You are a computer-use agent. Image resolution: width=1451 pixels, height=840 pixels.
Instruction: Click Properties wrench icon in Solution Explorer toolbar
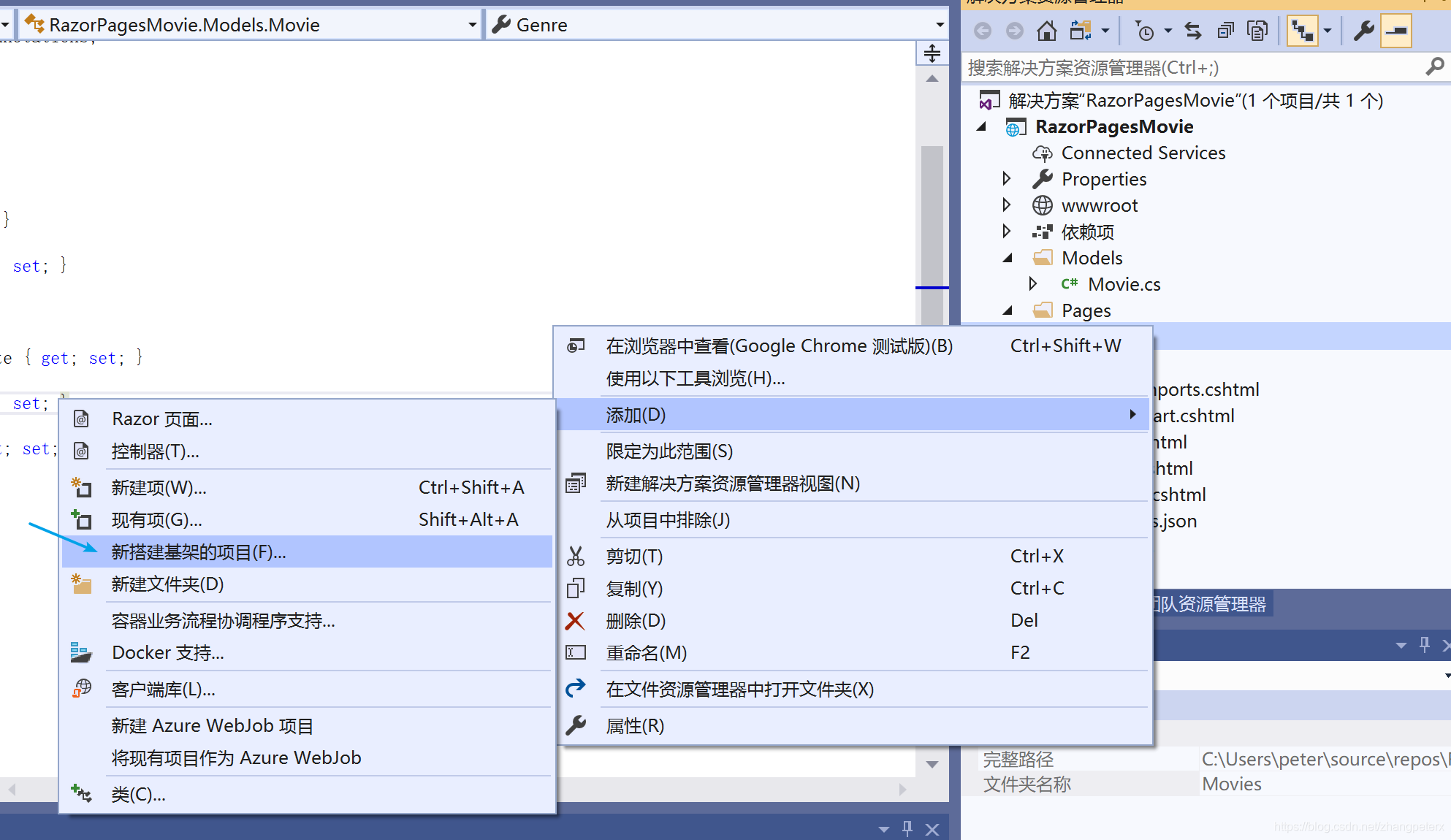tap(1363, 31)
